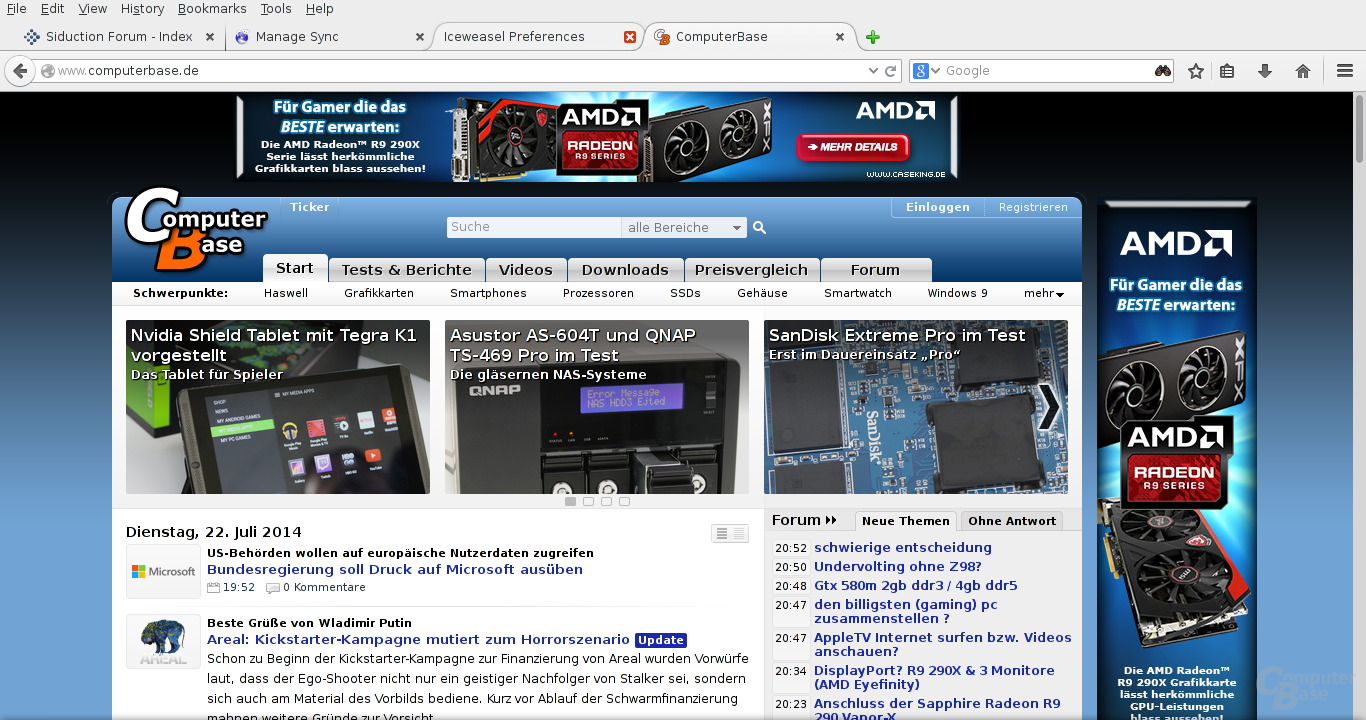
Task: Open a new tab with plus icon
Action: 873,37
